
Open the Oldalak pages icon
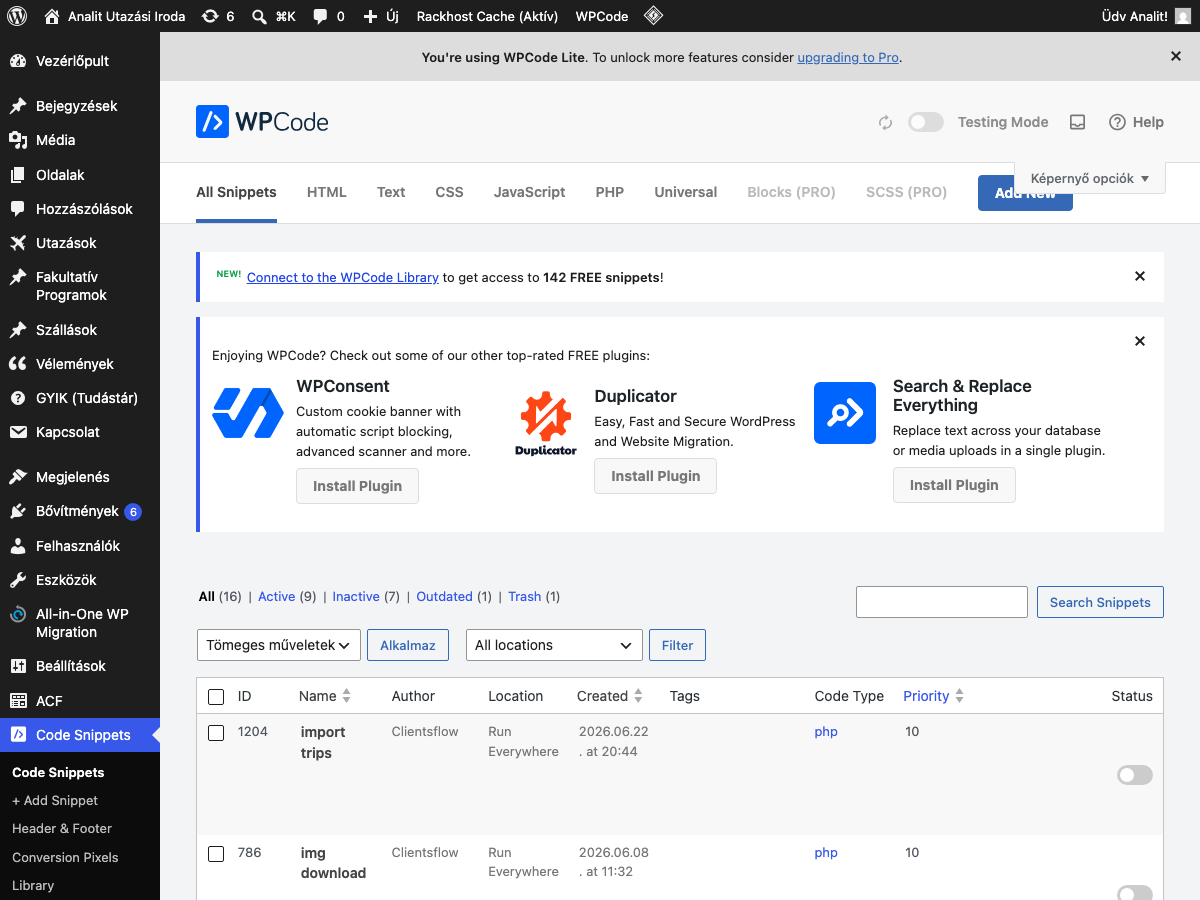(18, 175)
